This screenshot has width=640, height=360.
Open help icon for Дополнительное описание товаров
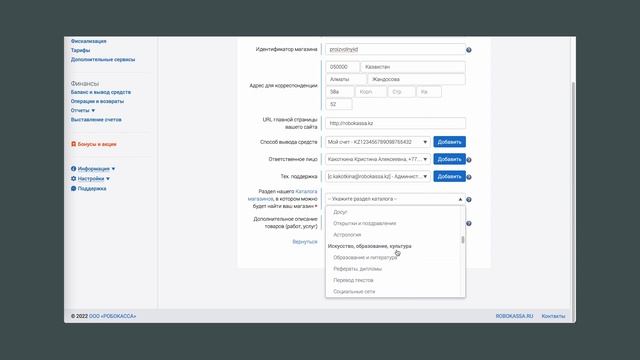click(x=469, y=223)
